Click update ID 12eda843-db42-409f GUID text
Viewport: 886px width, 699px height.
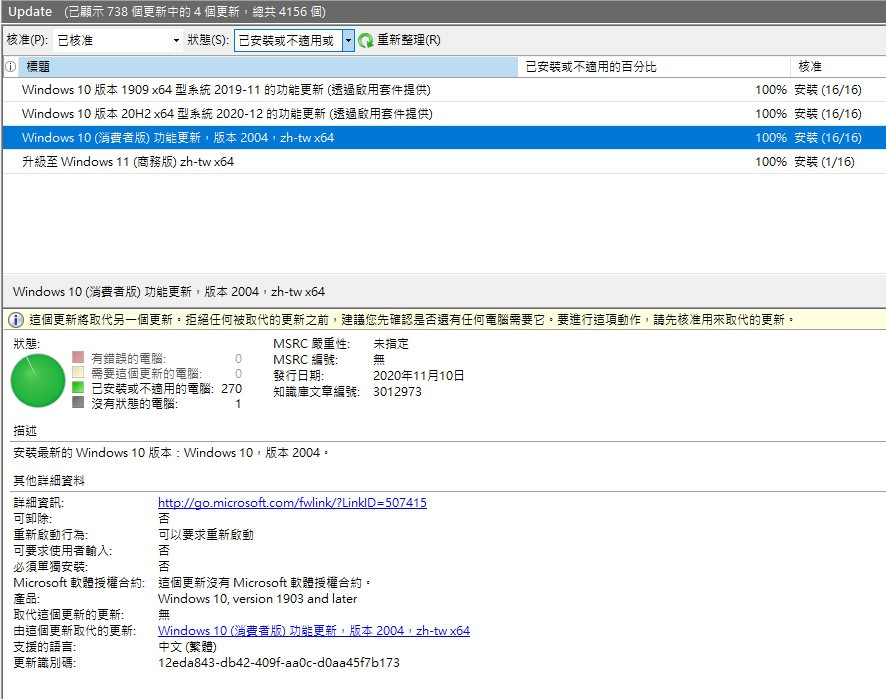(x=279, y=662)
